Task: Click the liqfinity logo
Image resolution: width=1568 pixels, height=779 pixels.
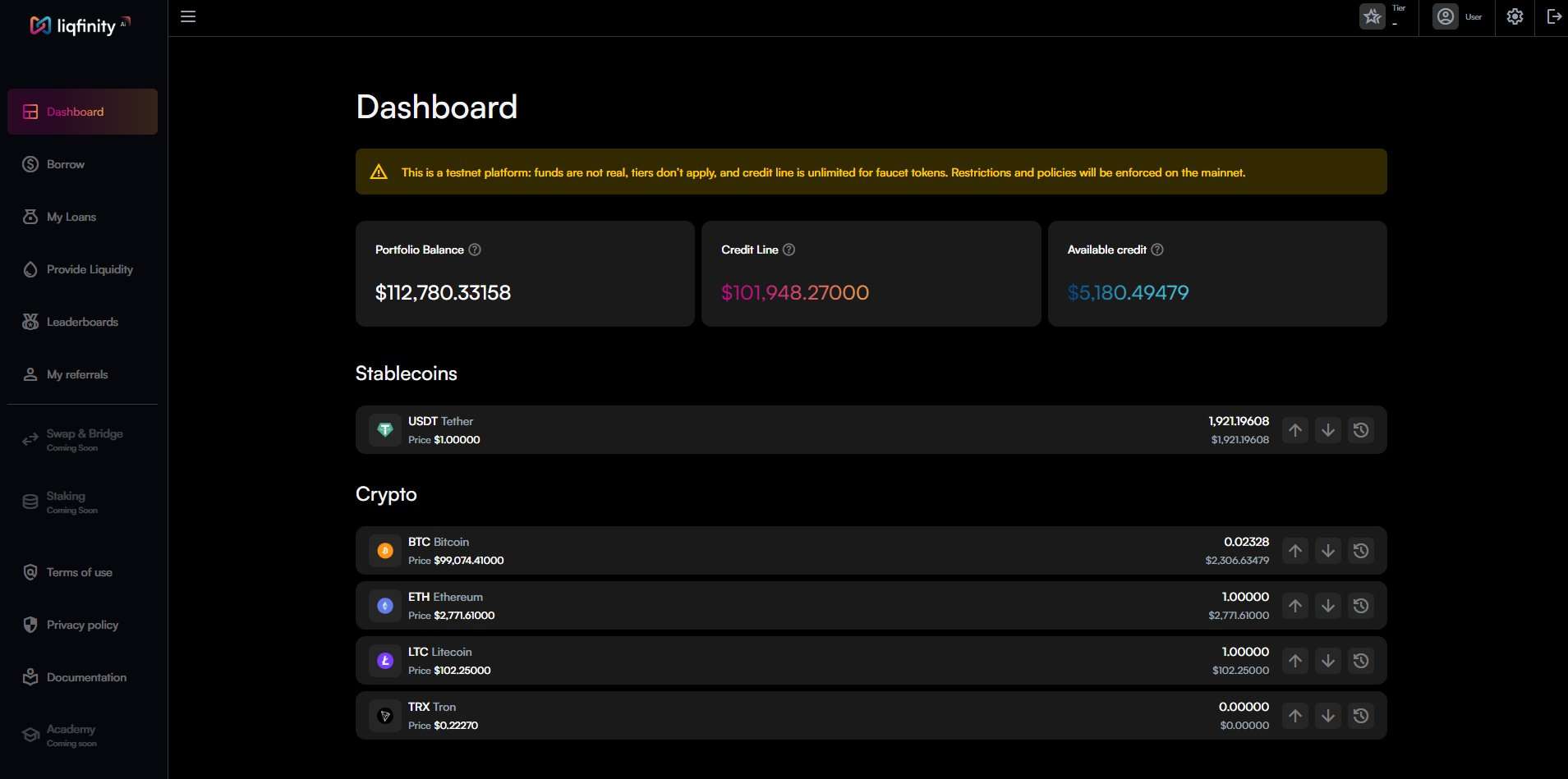Action: [74, 26]
